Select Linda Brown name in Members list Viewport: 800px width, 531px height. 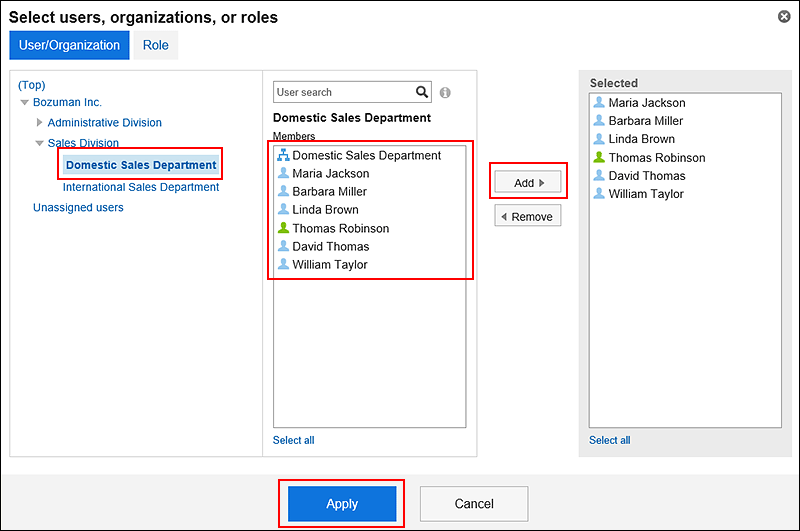pyautogui.click(x=326, y=210)
